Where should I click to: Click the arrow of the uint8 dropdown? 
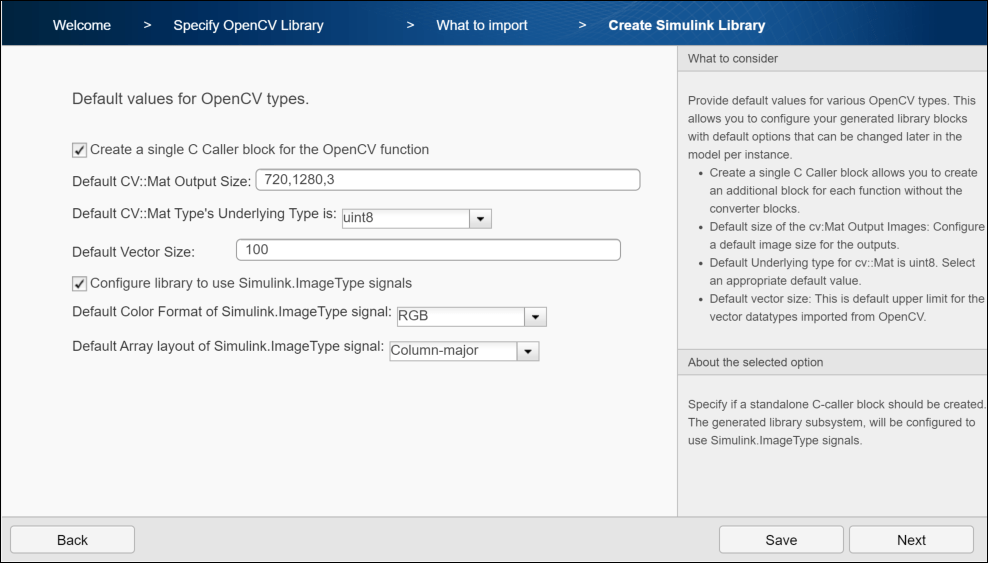(480, 218)
